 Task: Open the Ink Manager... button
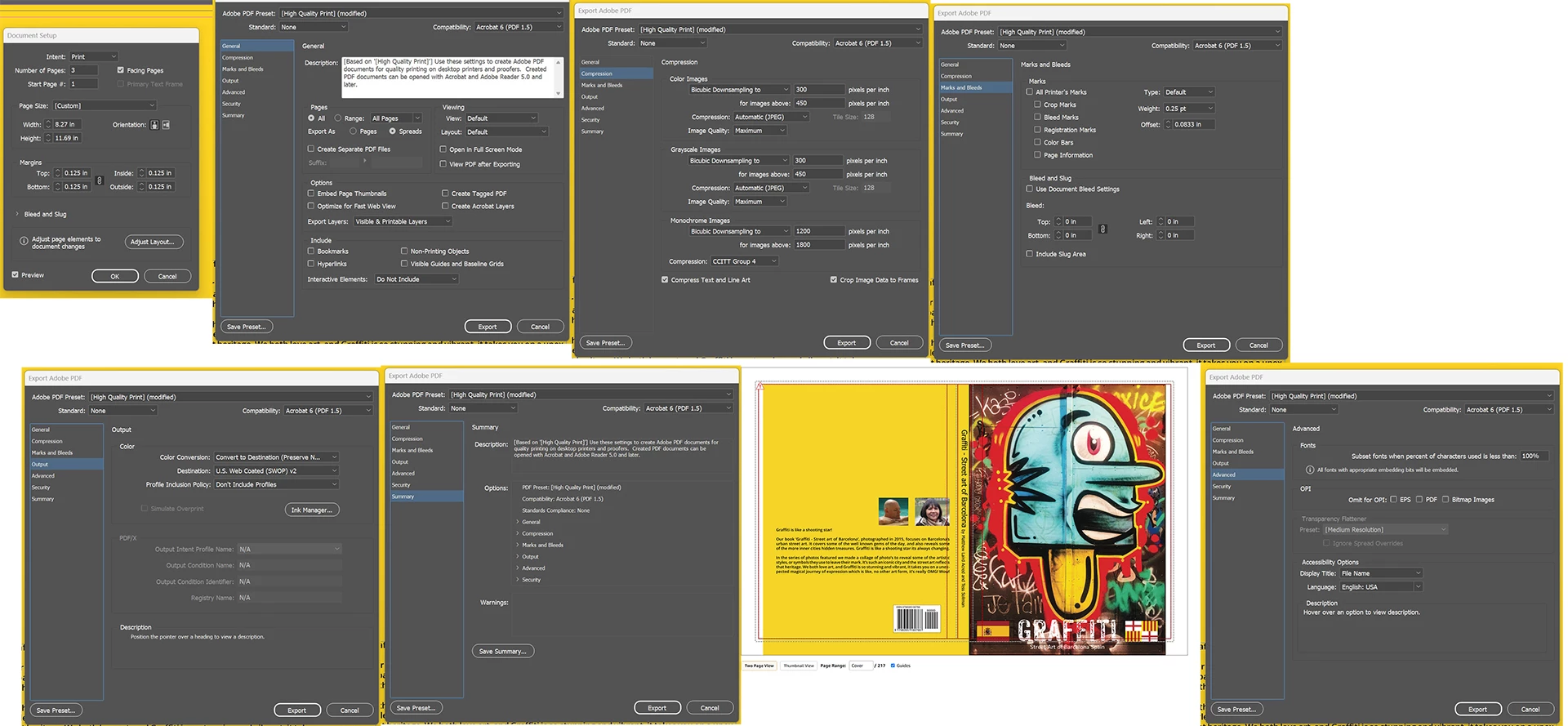(x=312, y=510)
